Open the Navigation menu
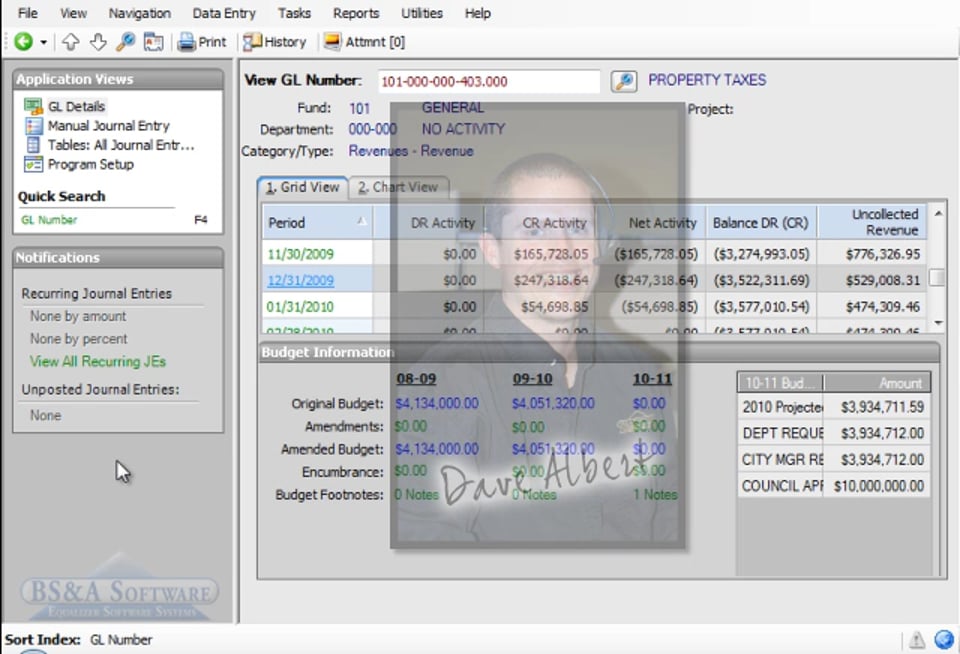 (140, 13)
